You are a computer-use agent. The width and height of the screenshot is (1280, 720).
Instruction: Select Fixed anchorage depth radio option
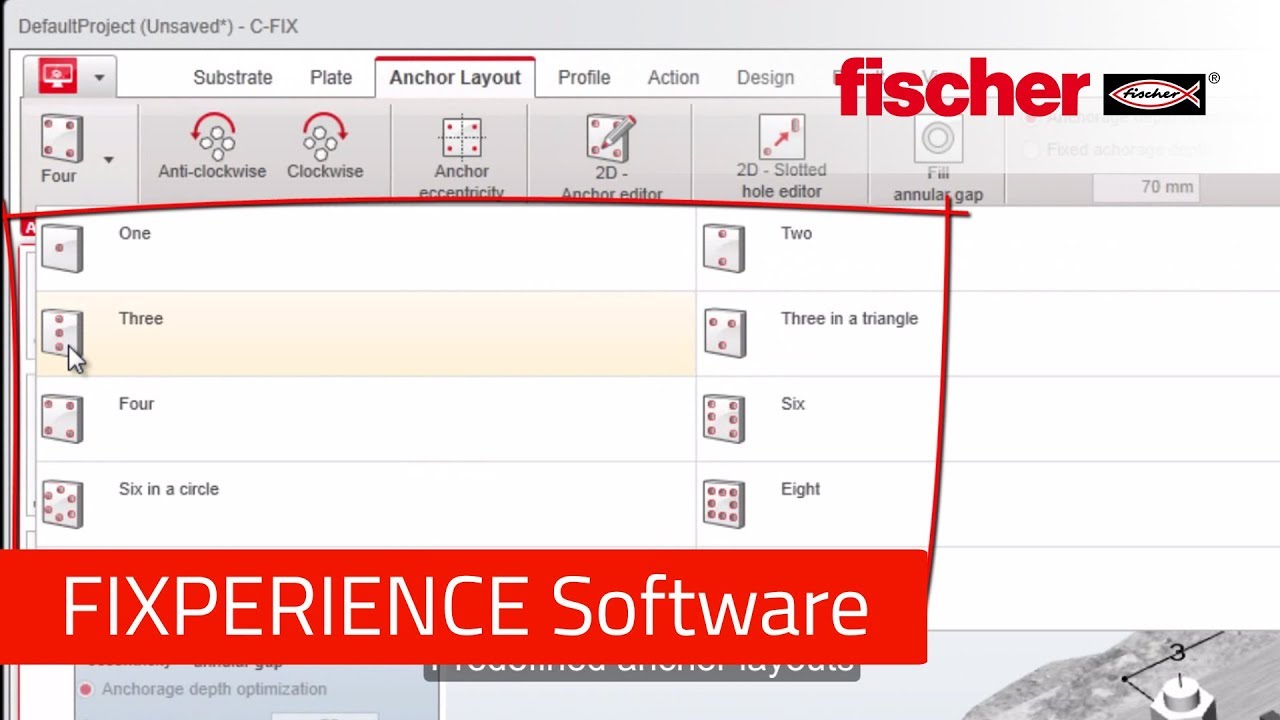(1031, 150)
